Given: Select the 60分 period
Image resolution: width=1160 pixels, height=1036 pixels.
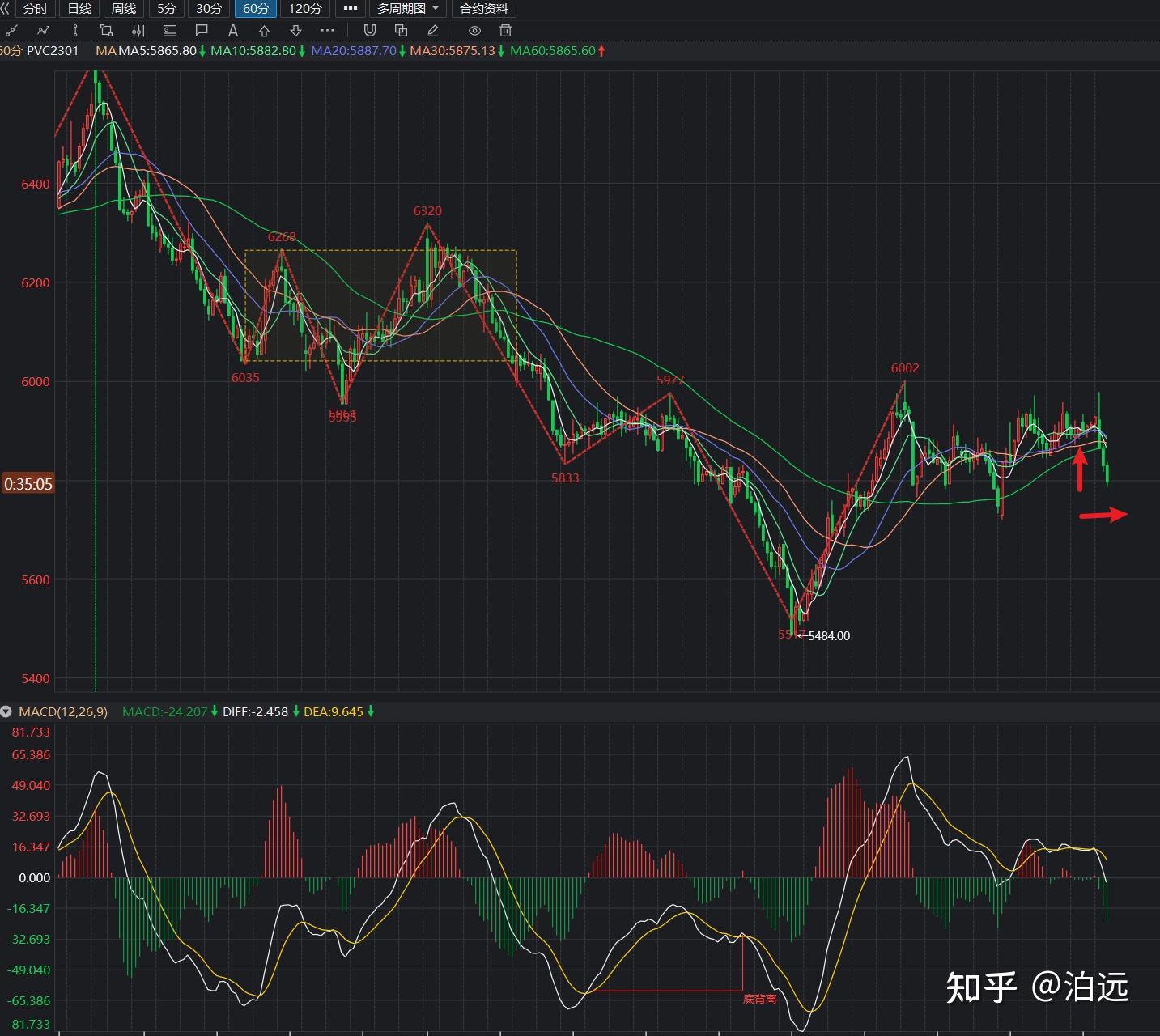Looking at the screenshot, I should (x=255, y=9).
